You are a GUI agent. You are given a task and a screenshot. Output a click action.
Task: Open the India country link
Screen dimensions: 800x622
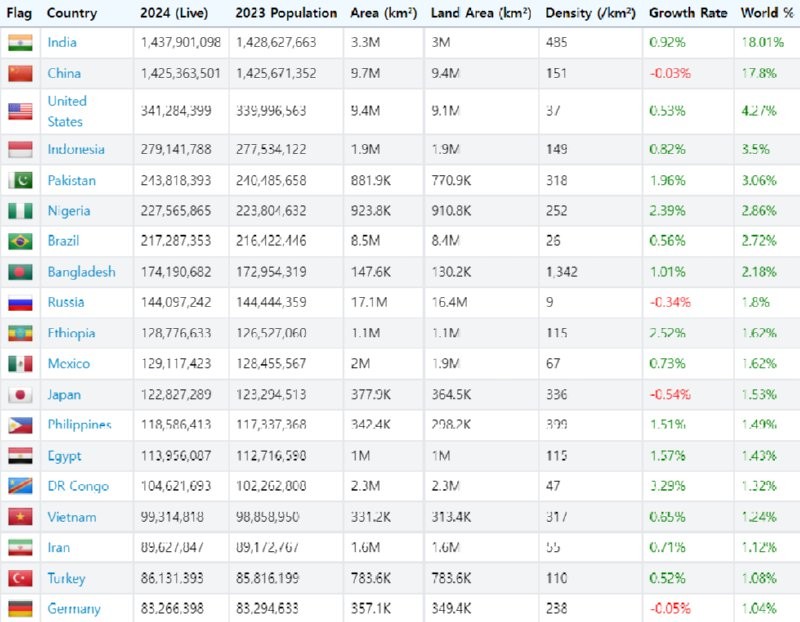pos(62,42)
